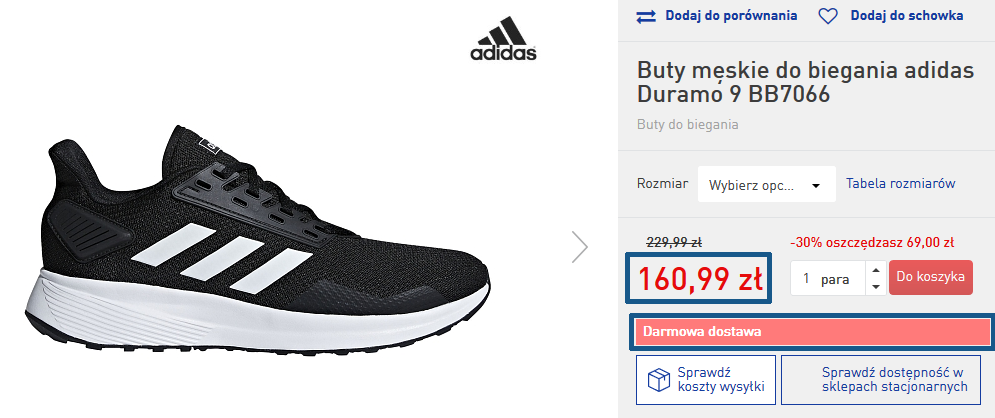The height and width of the screenshot is (418, 995).
Task: Decrease pair quantity with down arrow
Action: (x=876, y=287)
